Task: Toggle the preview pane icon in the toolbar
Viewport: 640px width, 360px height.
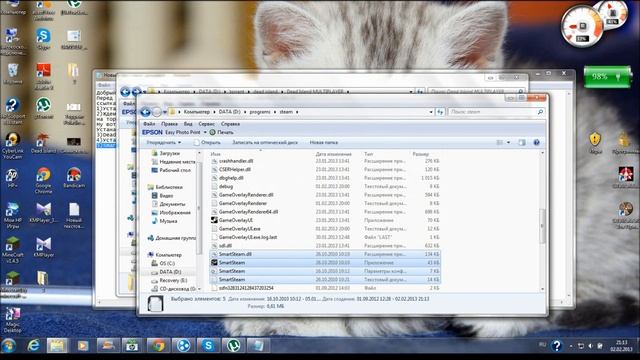Action: pos(522,142)
